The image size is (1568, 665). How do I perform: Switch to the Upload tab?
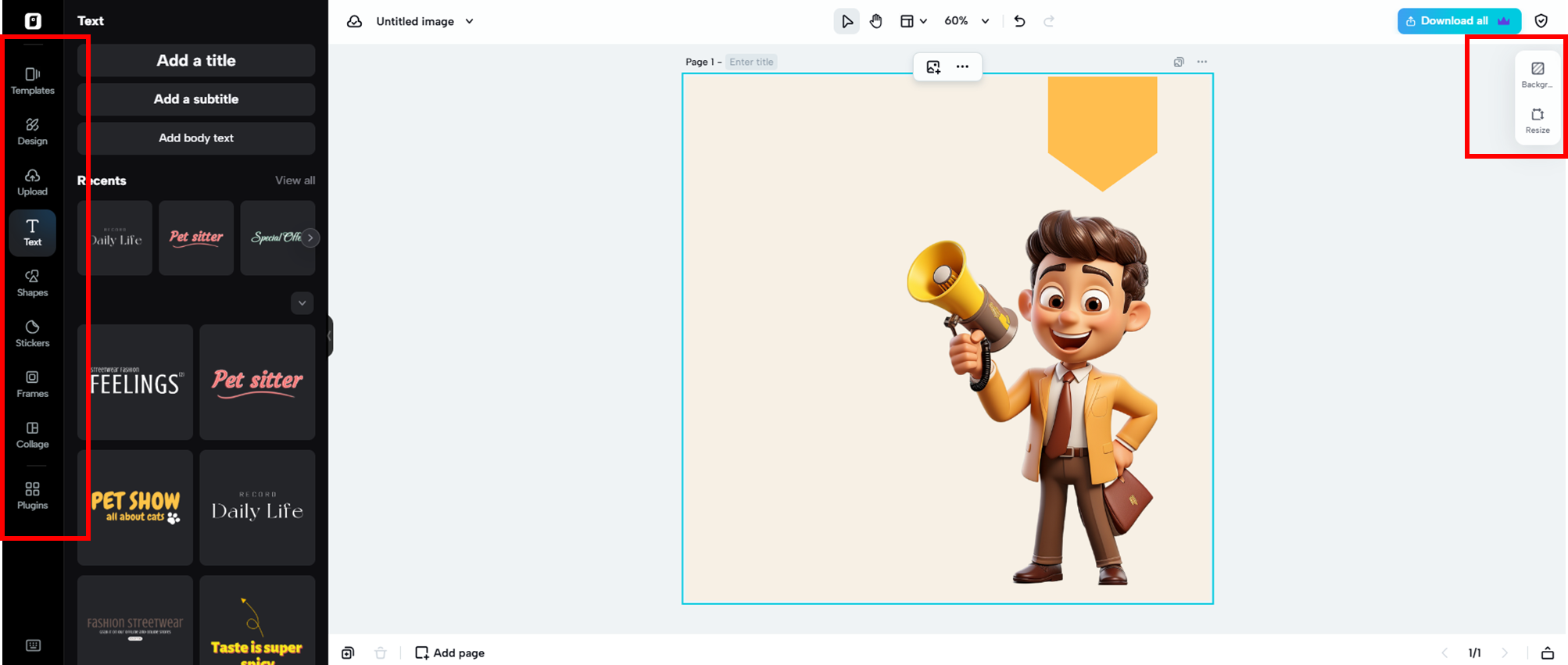[x=32, y=181]
